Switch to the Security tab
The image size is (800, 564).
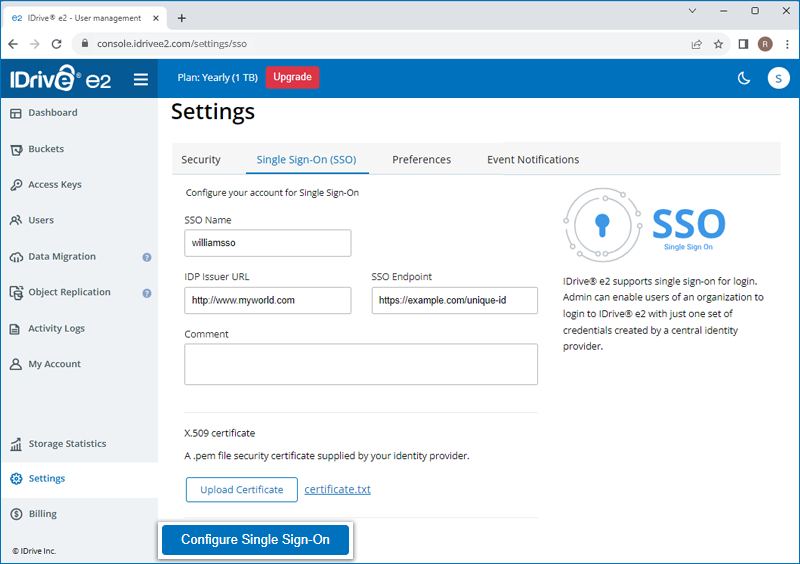[201, 159]
